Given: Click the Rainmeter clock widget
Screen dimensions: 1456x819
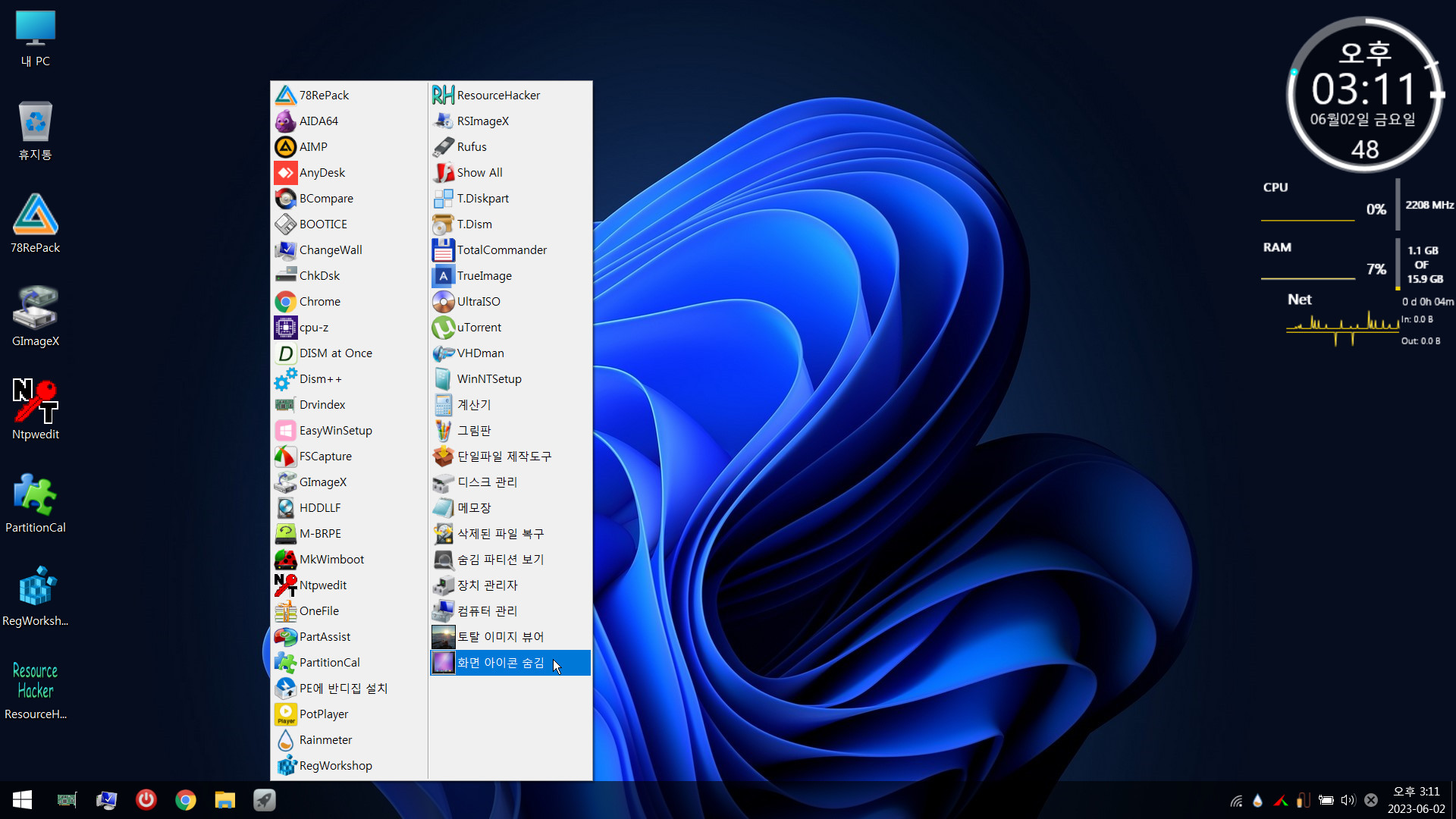Looking at the screenshot, I should (1365, 95).
